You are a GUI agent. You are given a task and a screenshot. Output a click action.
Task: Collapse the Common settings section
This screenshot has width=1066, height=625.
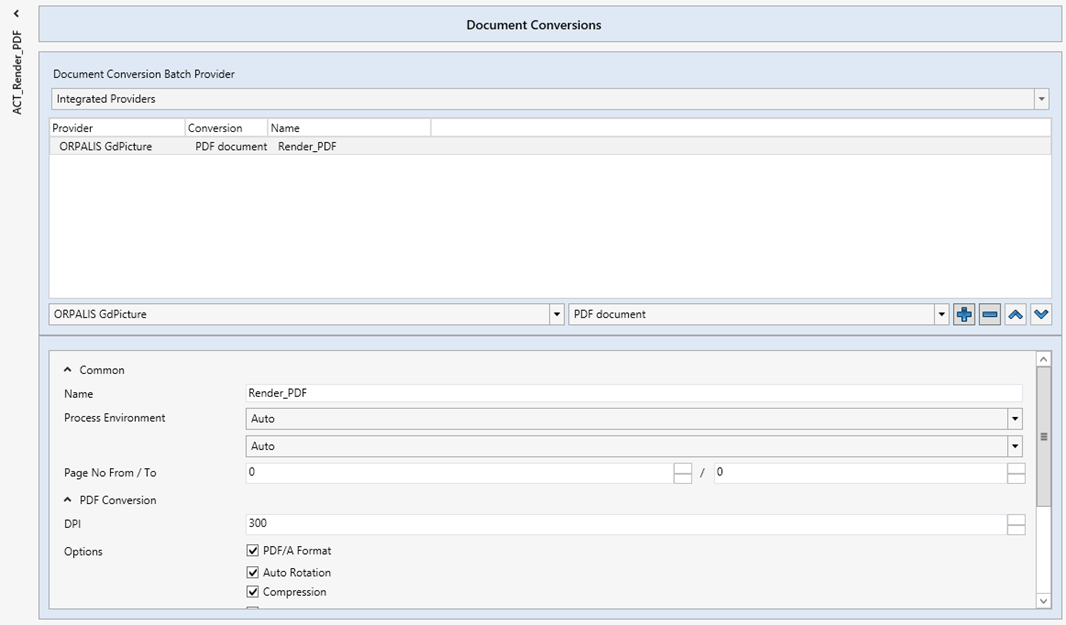65,369
